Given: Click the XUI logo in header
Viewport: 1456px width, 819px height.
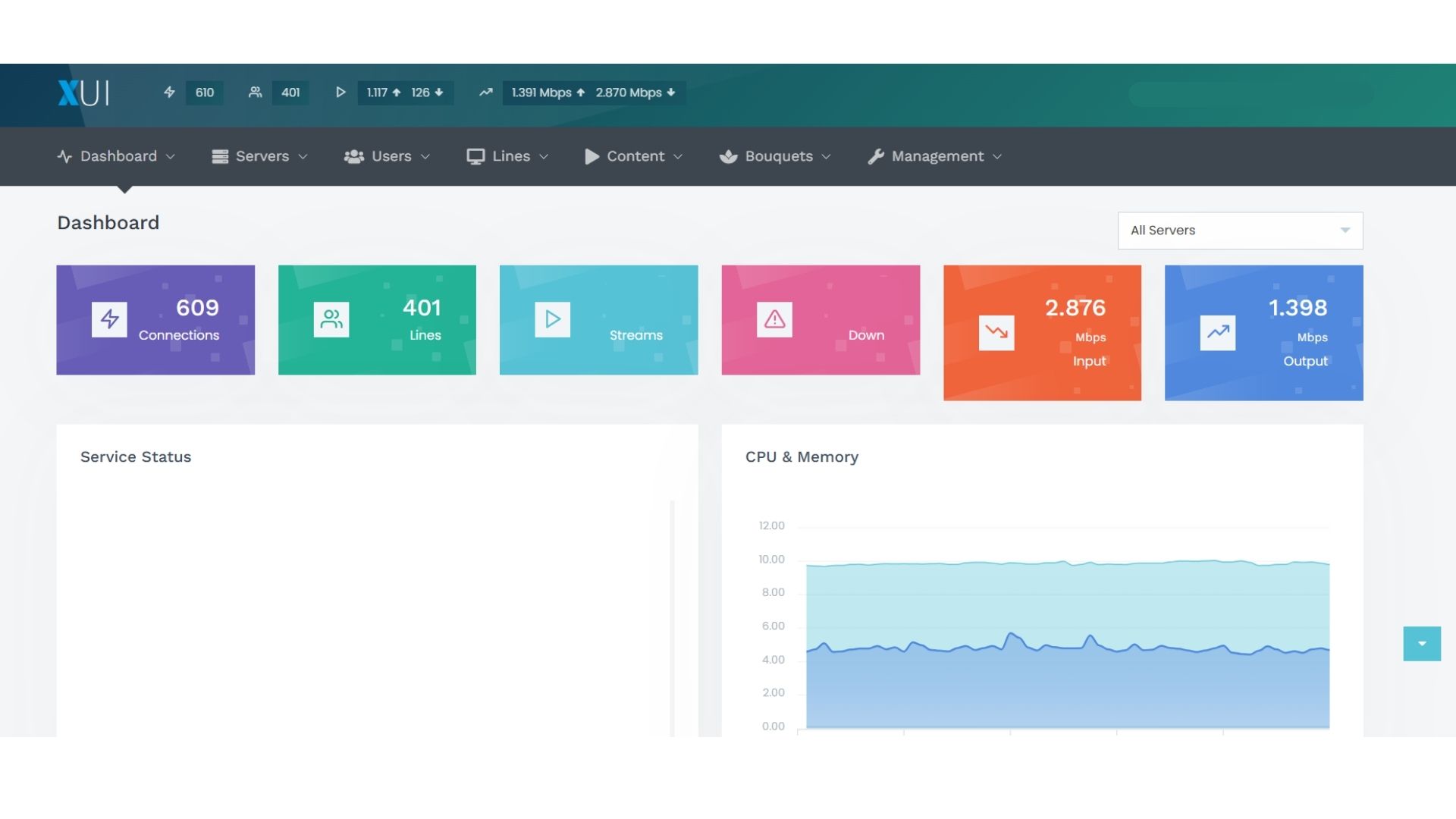Looking at the screenshot, I should [x=83, y=93].
